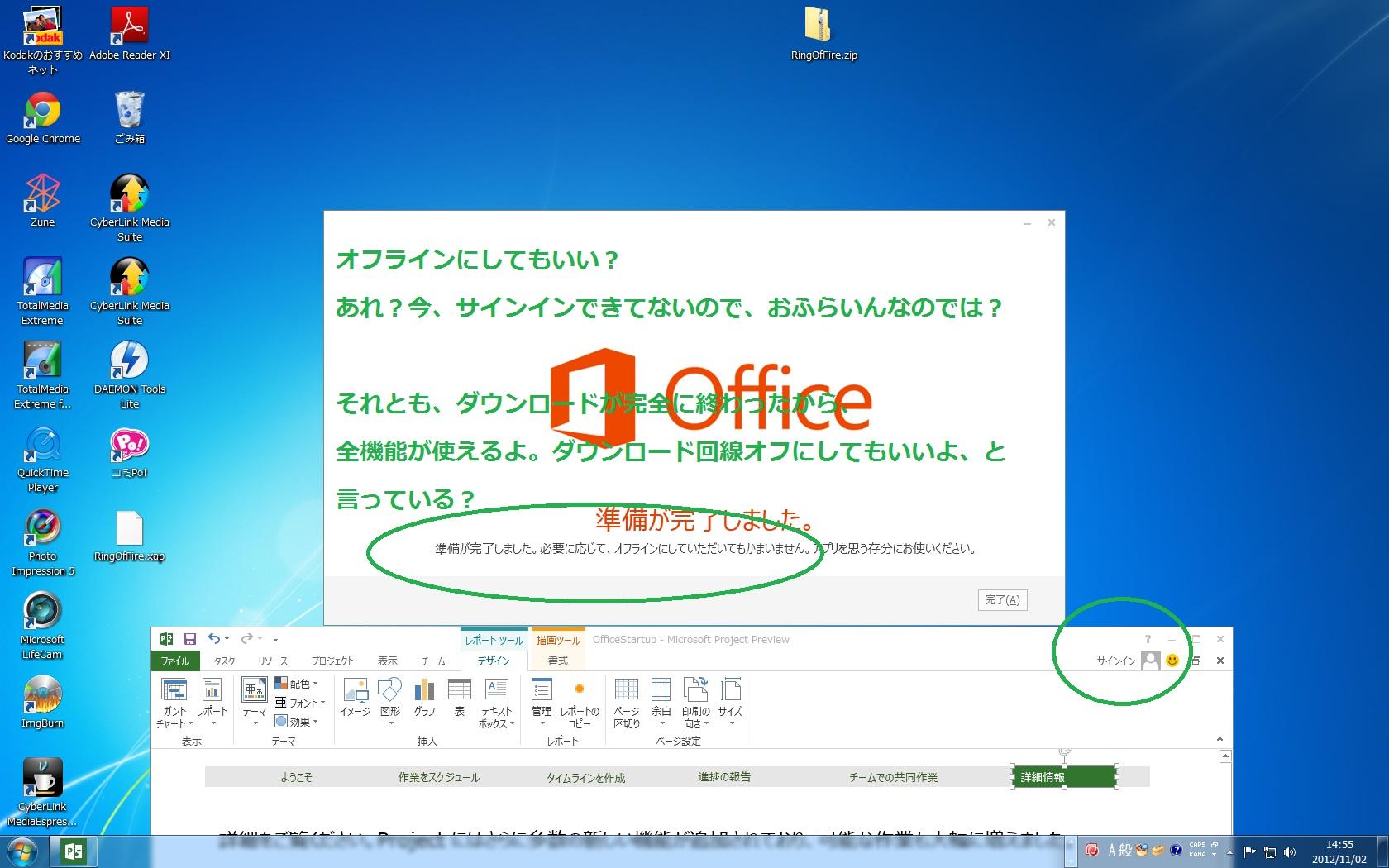Screen dimensions: 1389x868
Task: Open the 管理 (Manage) report menu
Action: point(542,703)
